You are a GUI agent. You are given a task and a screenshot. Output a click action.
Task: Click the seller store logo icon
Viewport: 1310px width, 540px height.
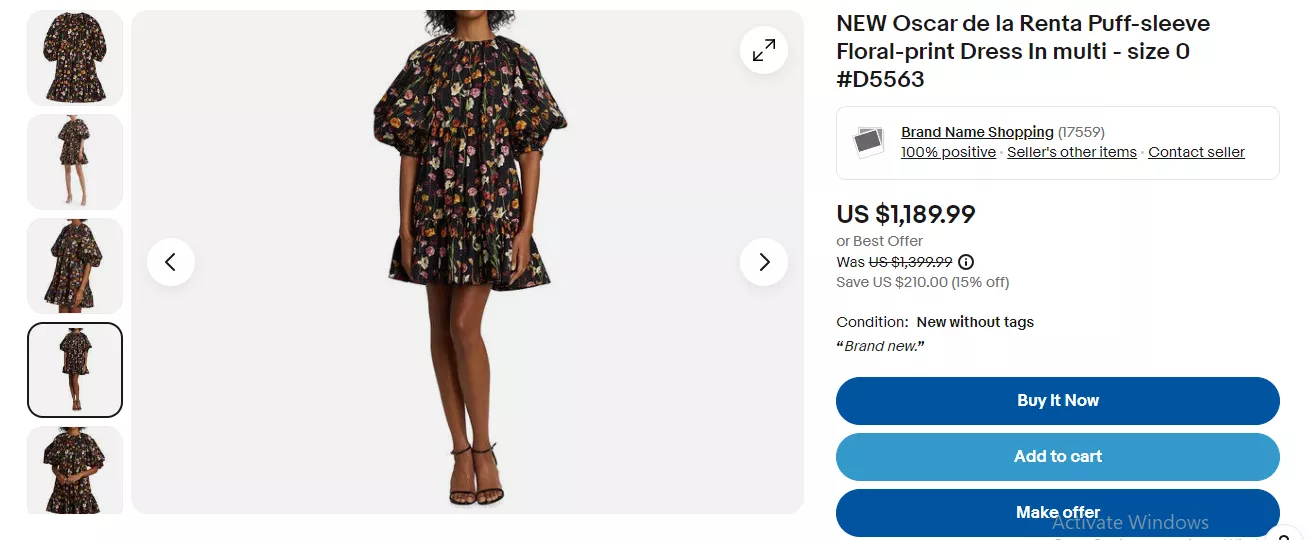click(x=869, y=142)
